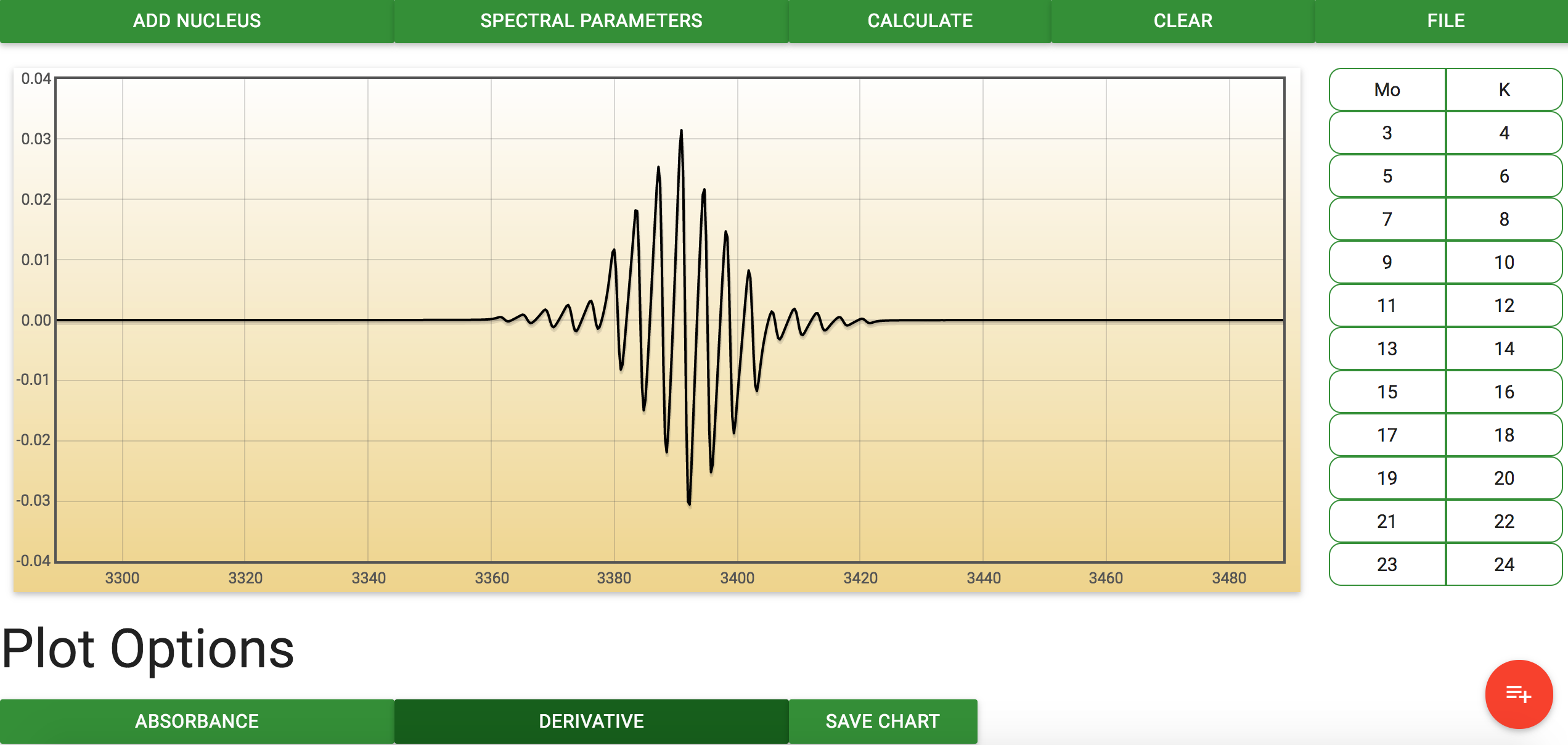The image size is (1568, 745).
Task: Select table cell with value 22
Action: coord(1504,522)
